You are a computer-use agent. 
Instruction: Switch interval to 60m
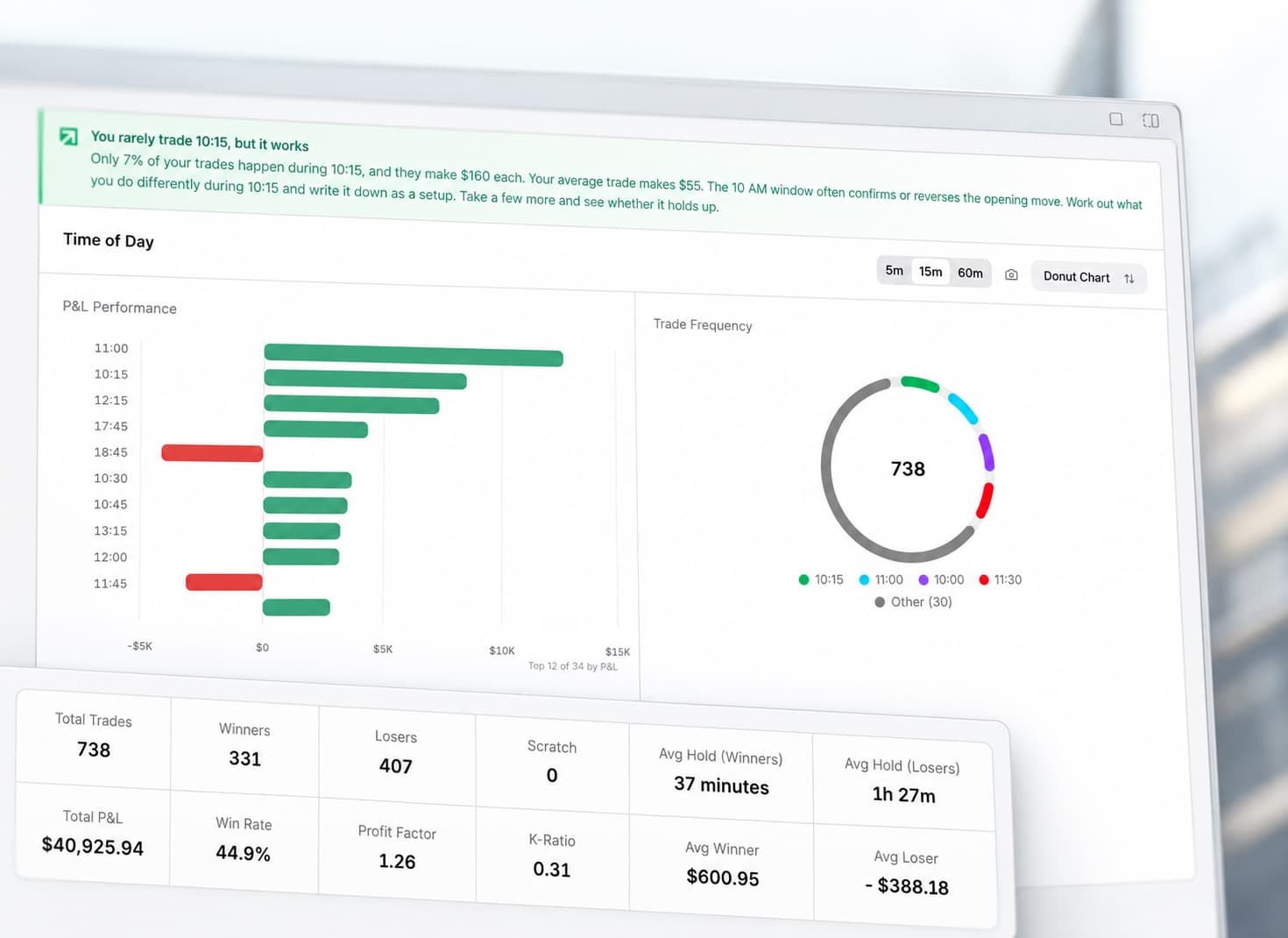pos(970,273)
